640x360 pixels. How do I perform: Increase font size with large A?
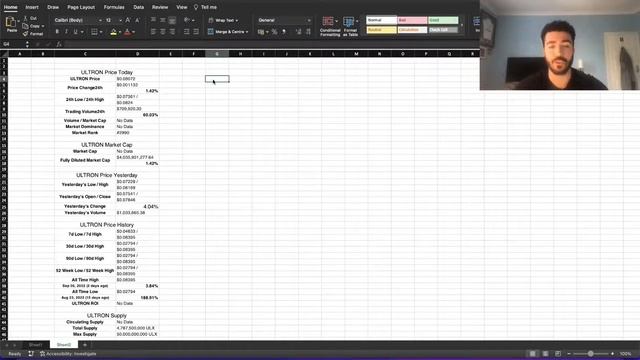pyautogui.click(x=128, y=20)
